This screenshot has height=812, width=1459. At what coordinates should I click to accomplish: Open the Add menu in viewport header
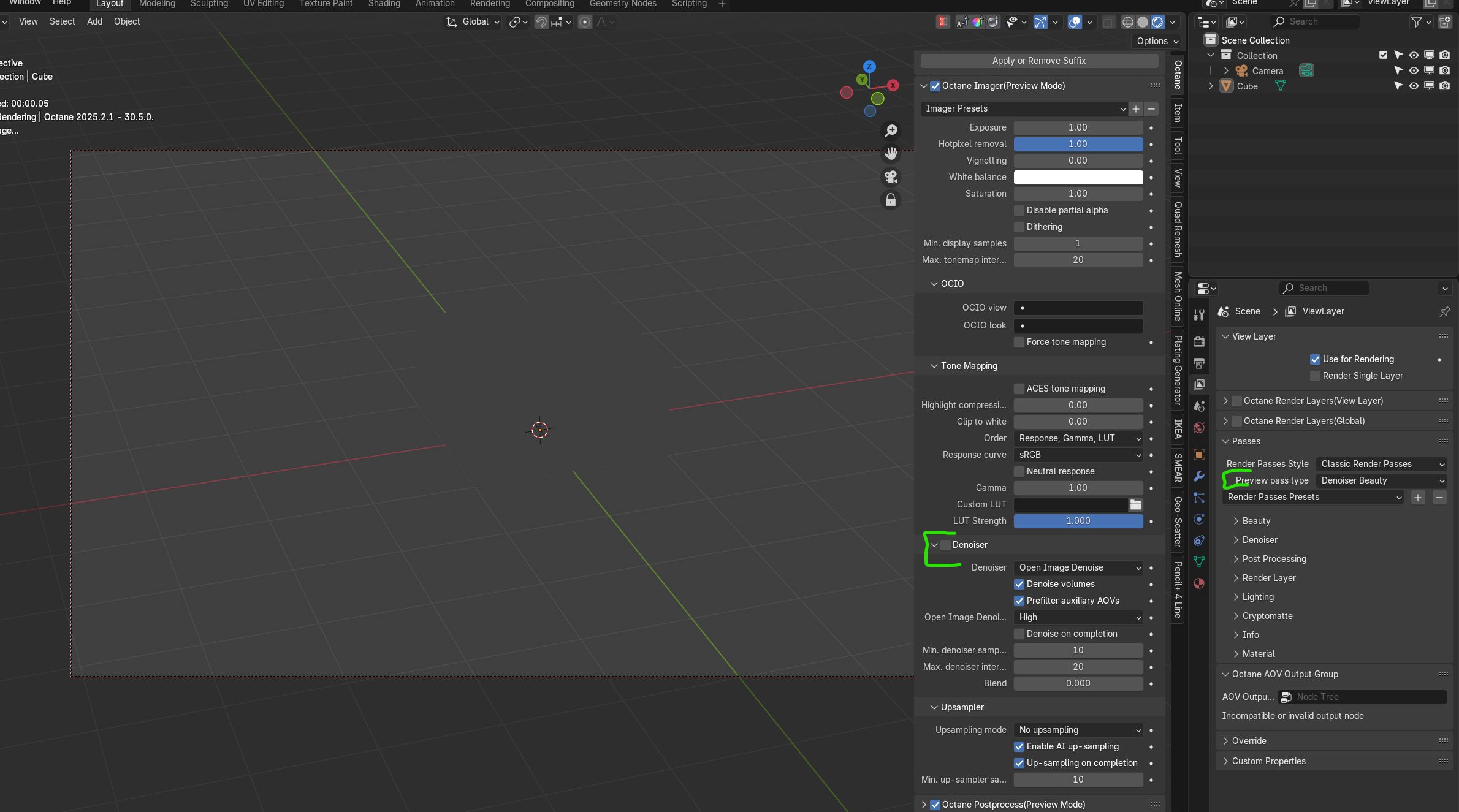coord(94,21)
